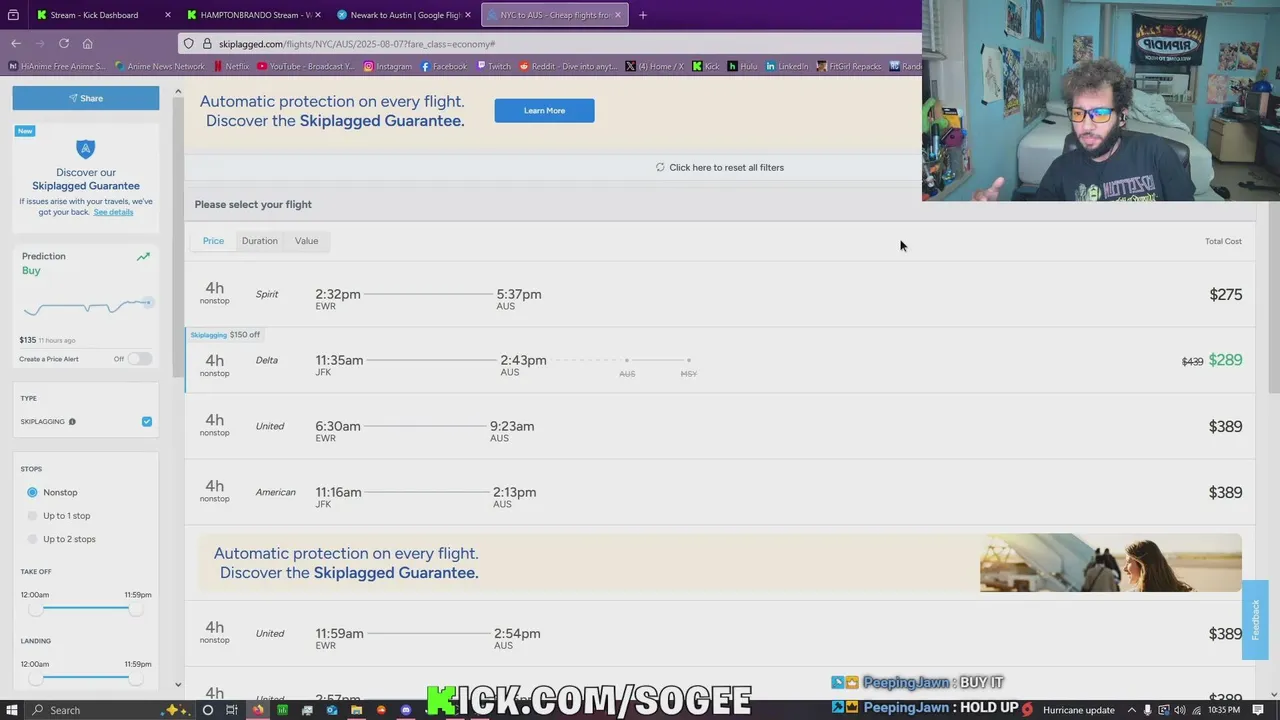Click the Take Off slider left handle

pos(36,608)
